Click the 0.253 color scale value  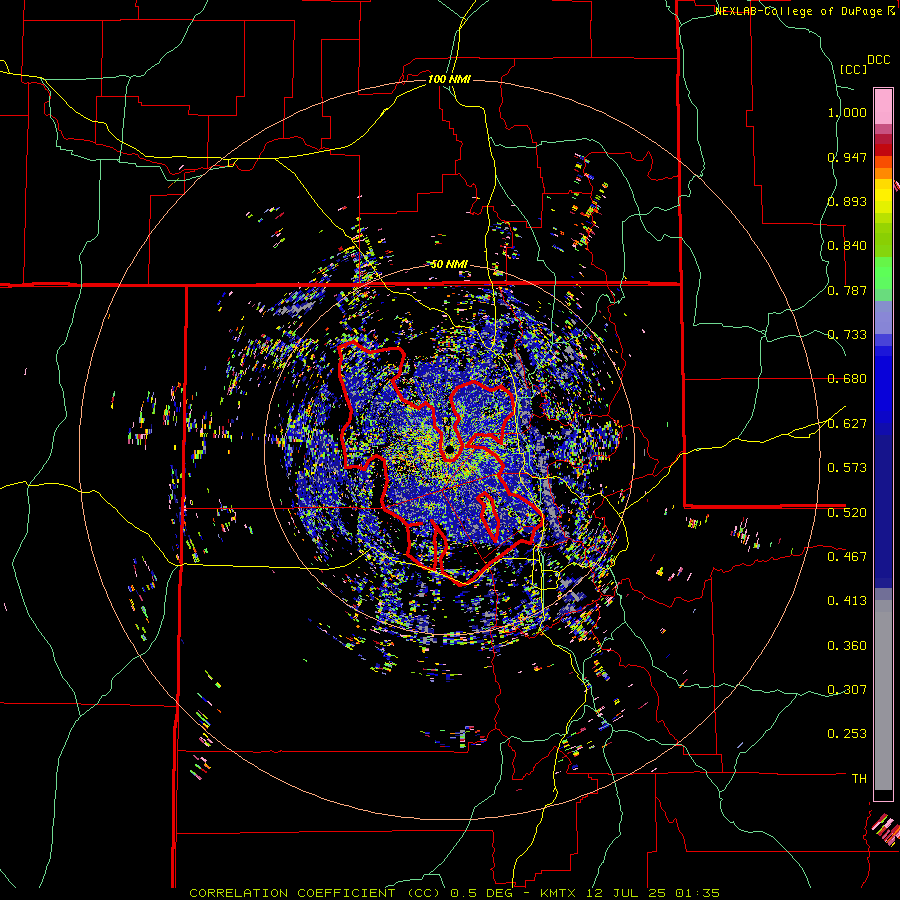tap(847, 734)
